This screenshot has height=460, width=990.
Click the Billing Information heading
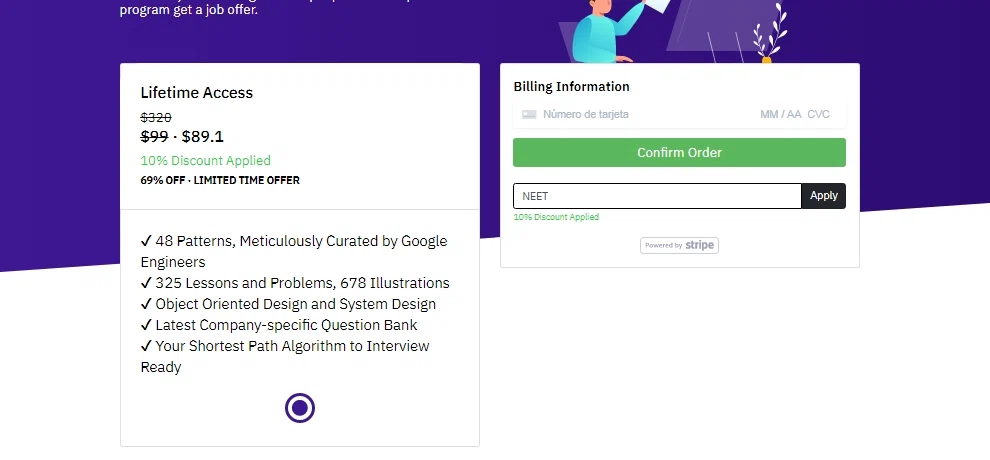571,87
